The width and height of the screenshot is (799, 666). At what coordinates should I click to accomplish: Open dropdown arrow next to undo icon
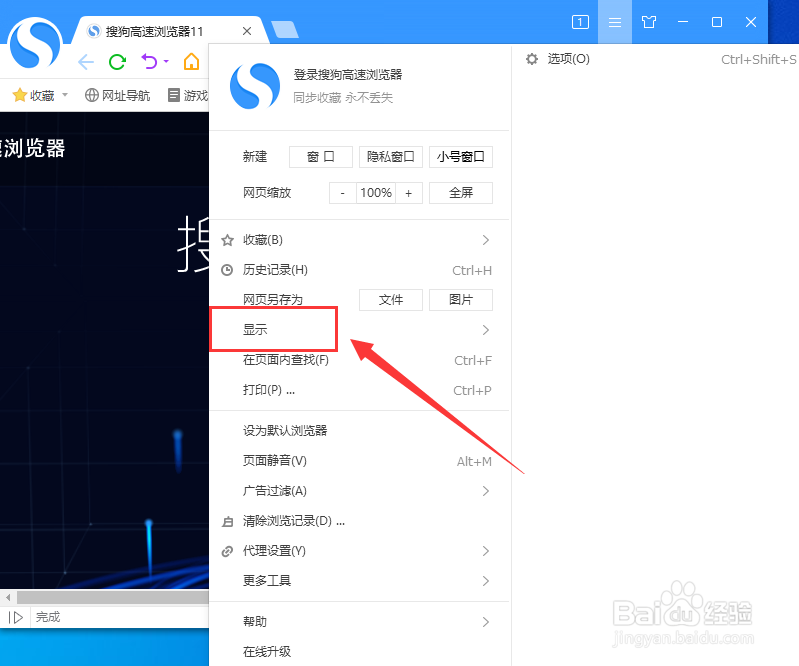166,62
